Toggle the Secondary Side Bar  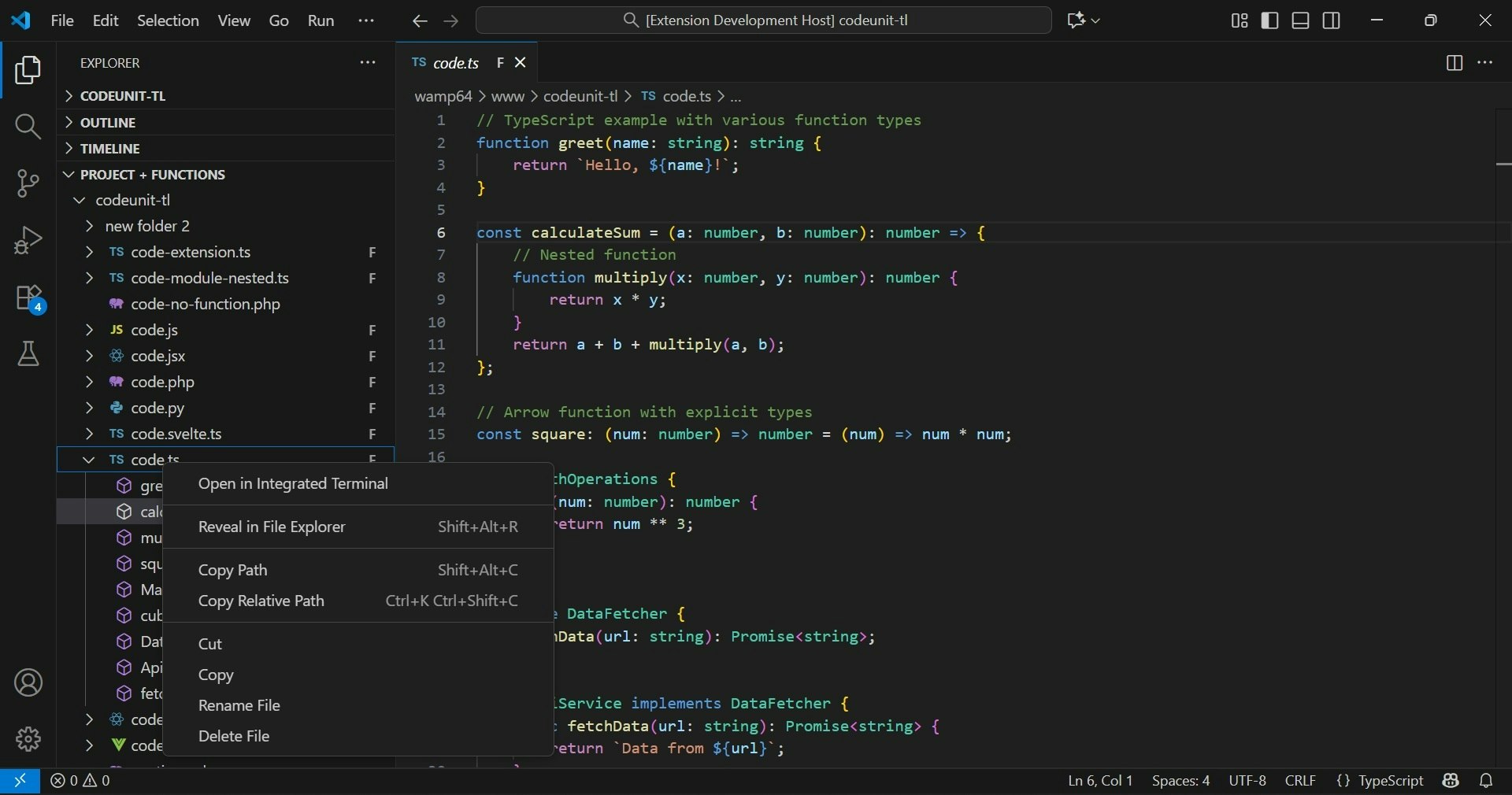tap(1331, 20)
